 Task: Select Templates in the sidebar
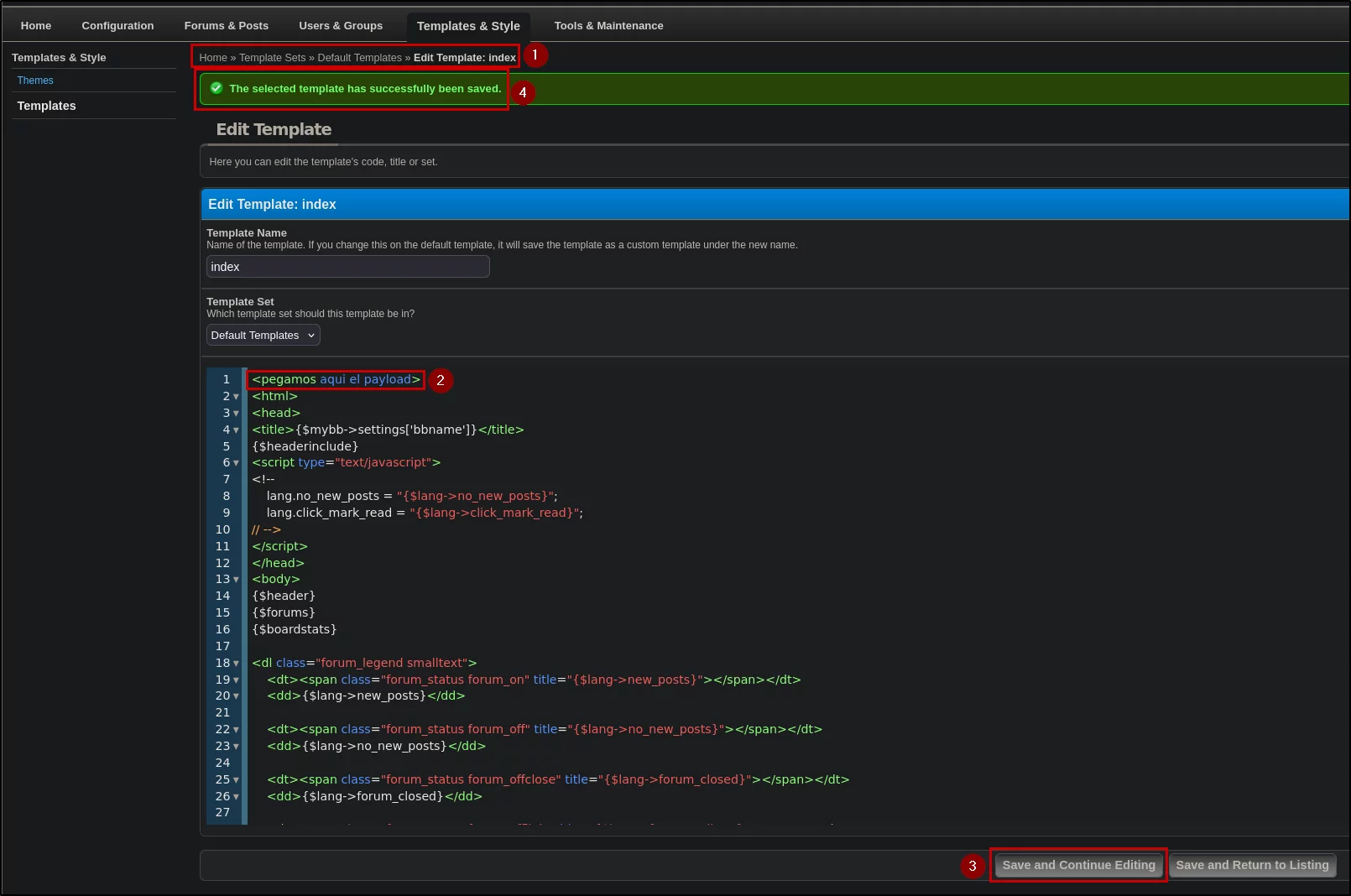[47, 106]
